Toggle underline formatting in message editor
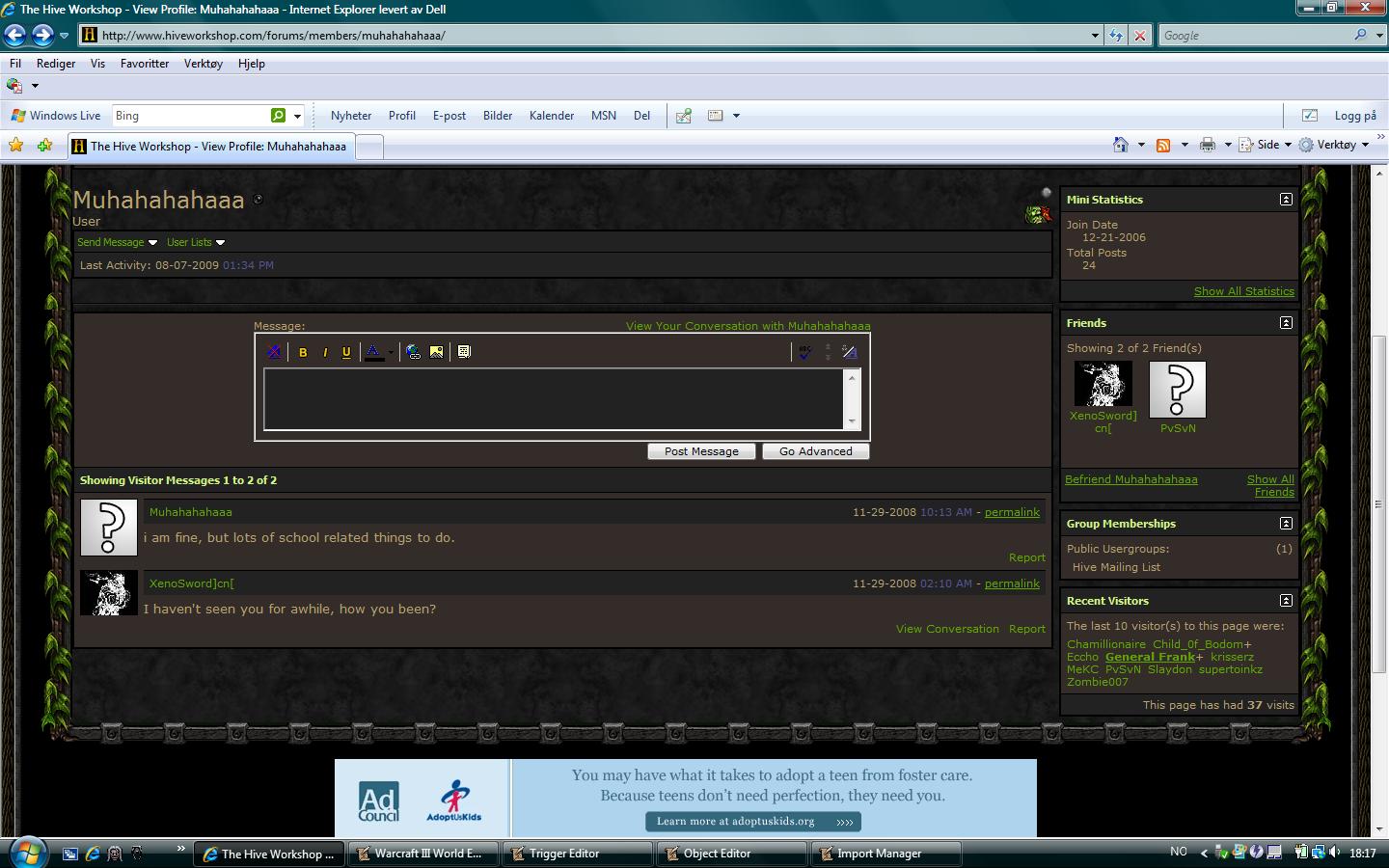1389x868 pixels. (346, 352)
